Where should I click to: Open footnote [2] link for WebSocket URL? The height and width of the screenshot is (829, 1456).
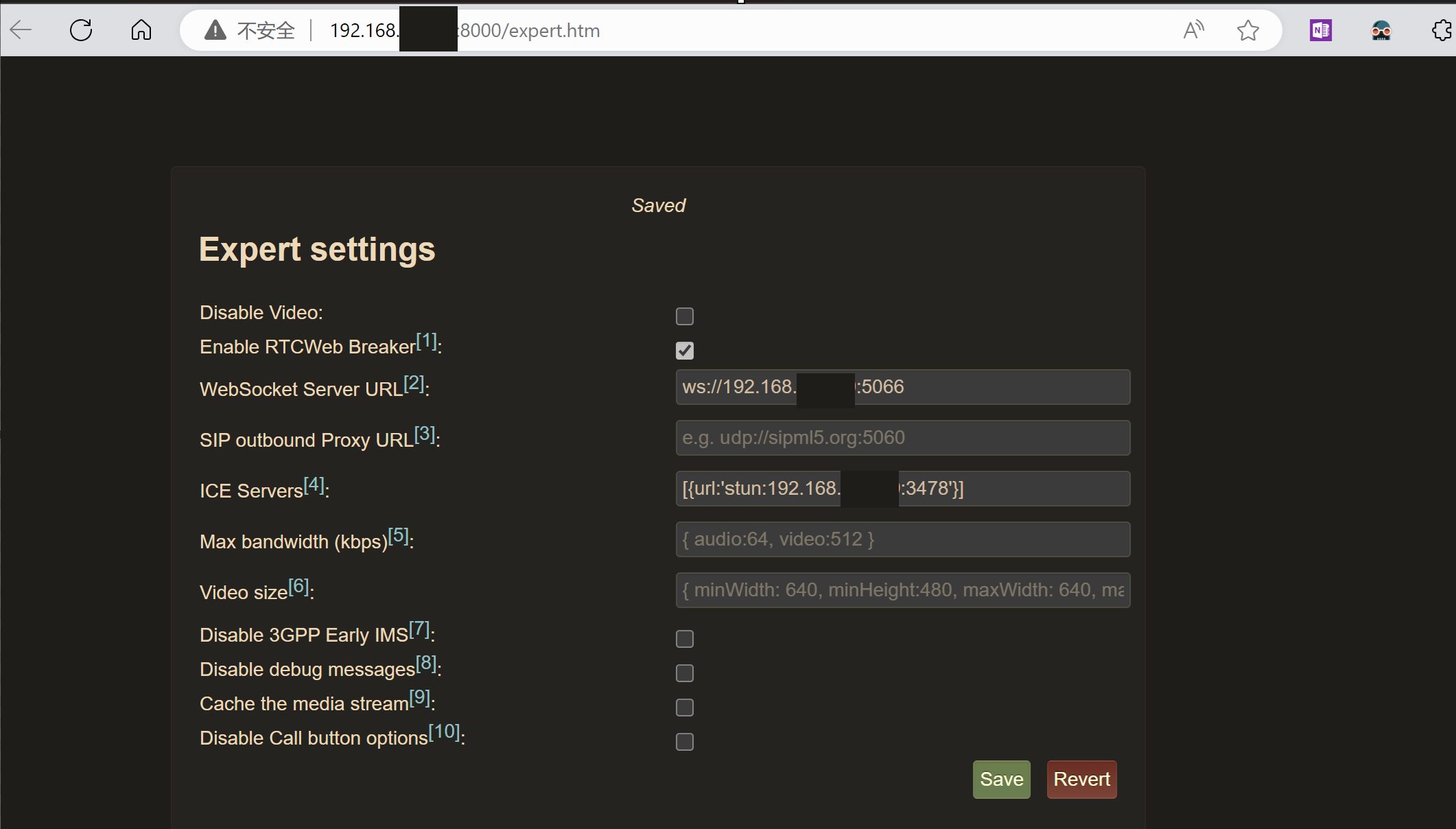tap(414, 383)
